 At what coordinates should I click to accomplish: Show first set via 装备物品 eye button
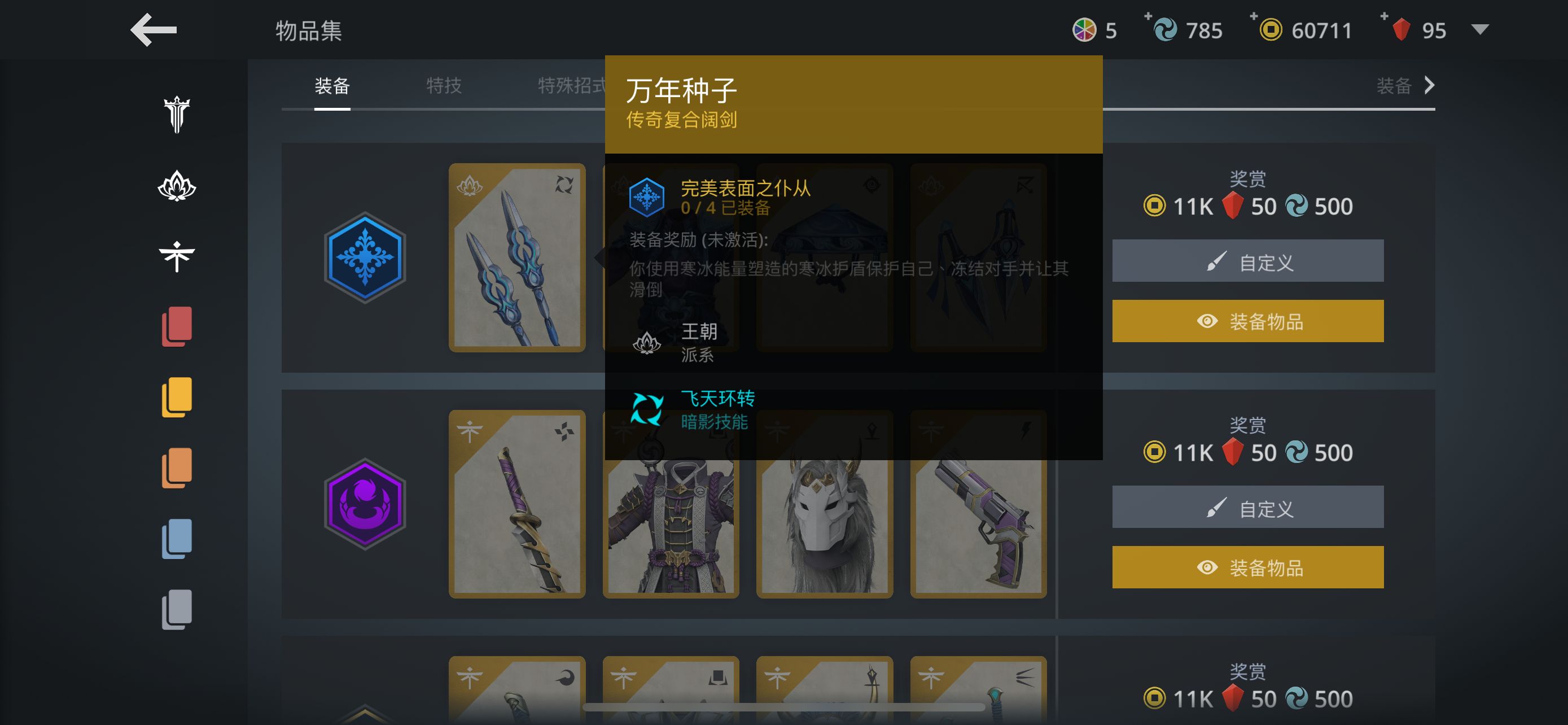[1247, 321]
